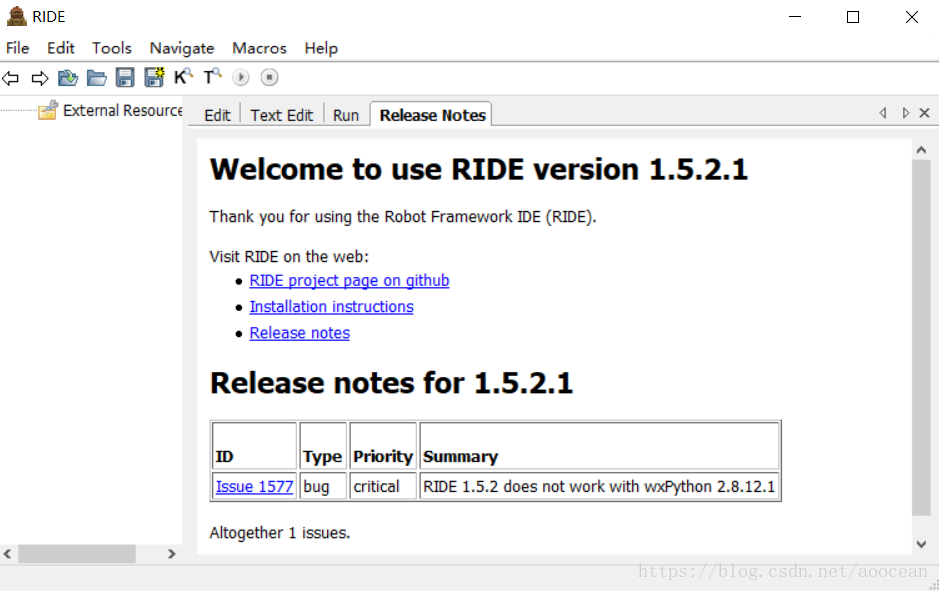Open the Tools menu
This screenshot has width=939, height=591.
[x=111, y=48]
